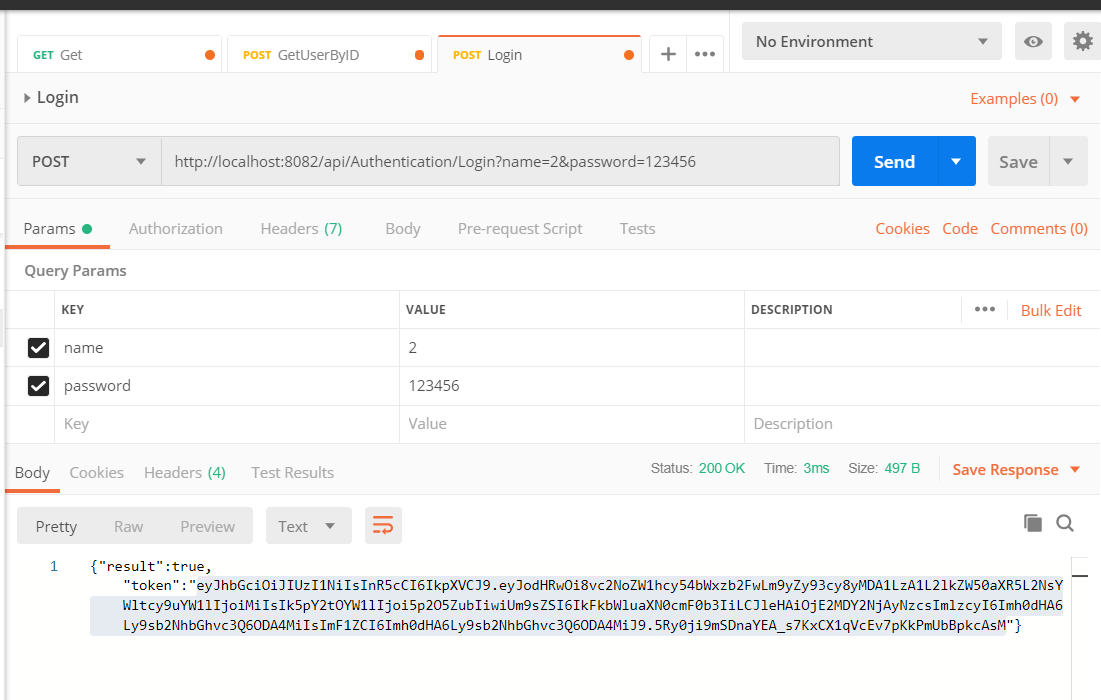1101x700 pixels.
Task: Open manage environments gear icon
Action: tap(1083, 41)
